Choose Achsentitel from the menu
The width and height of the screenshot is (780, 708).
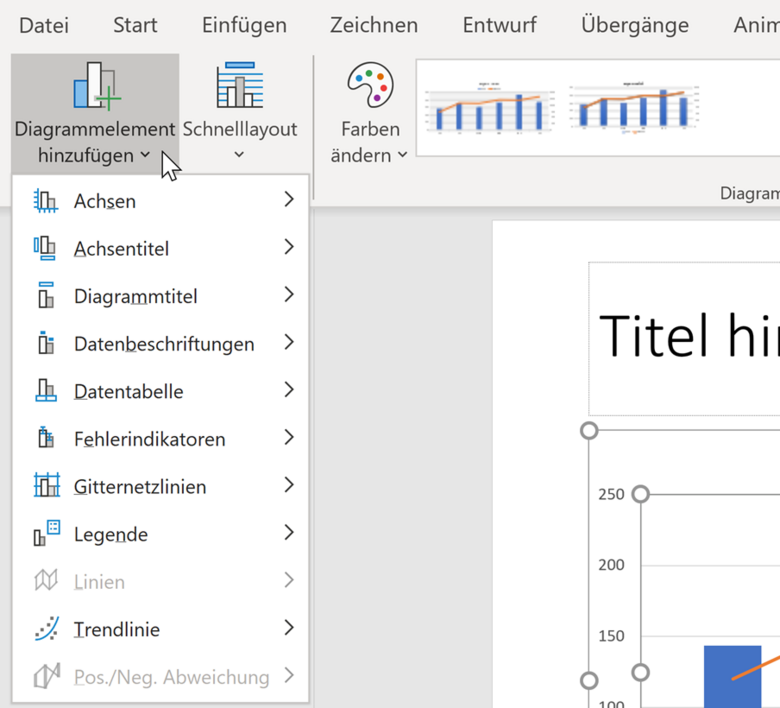160,248
